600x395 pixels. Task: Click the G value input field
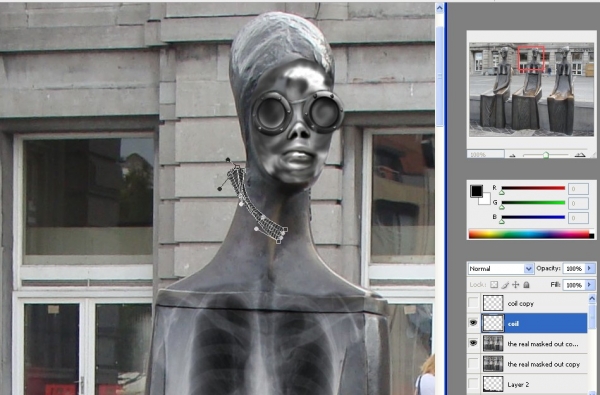[x=578, y=203]
